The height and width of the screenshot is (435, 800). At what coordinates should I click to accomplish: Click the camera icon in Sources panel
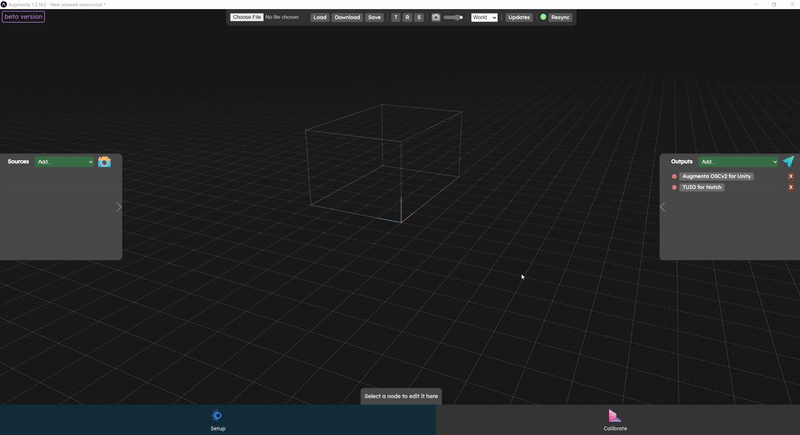(104, 162)
